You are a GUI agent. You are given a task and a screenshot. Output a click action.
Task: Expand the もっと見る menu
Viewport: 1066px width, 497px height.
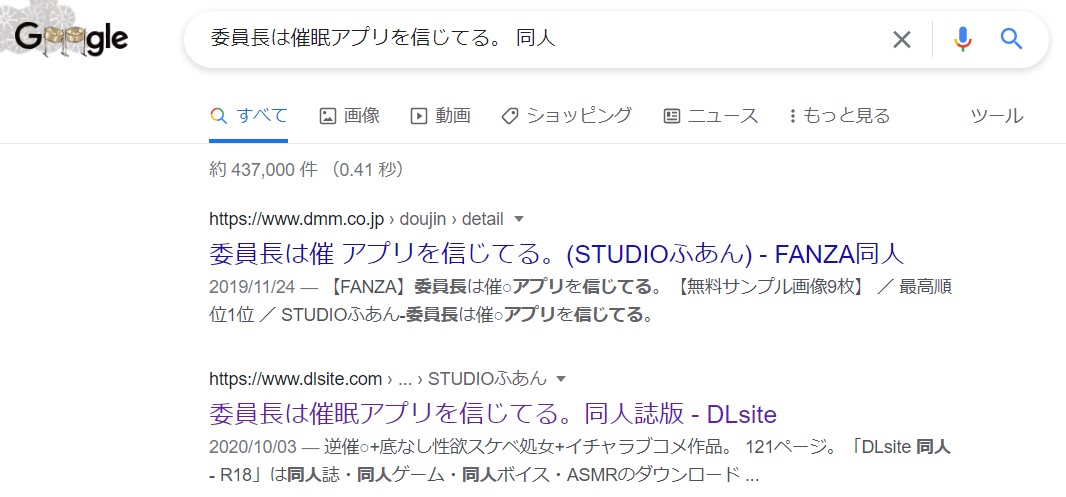839,116
